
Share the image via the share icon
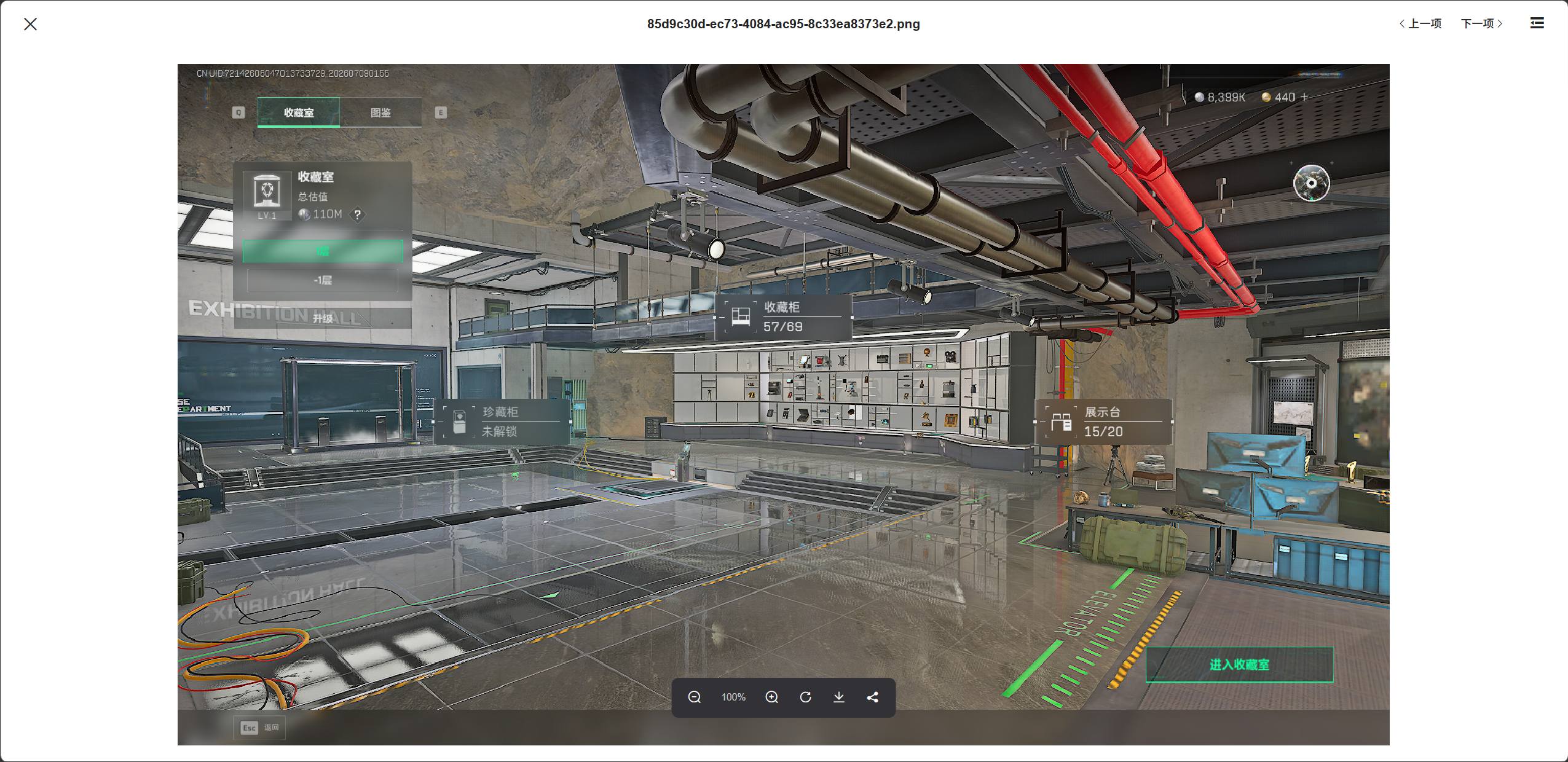point(873,697)
